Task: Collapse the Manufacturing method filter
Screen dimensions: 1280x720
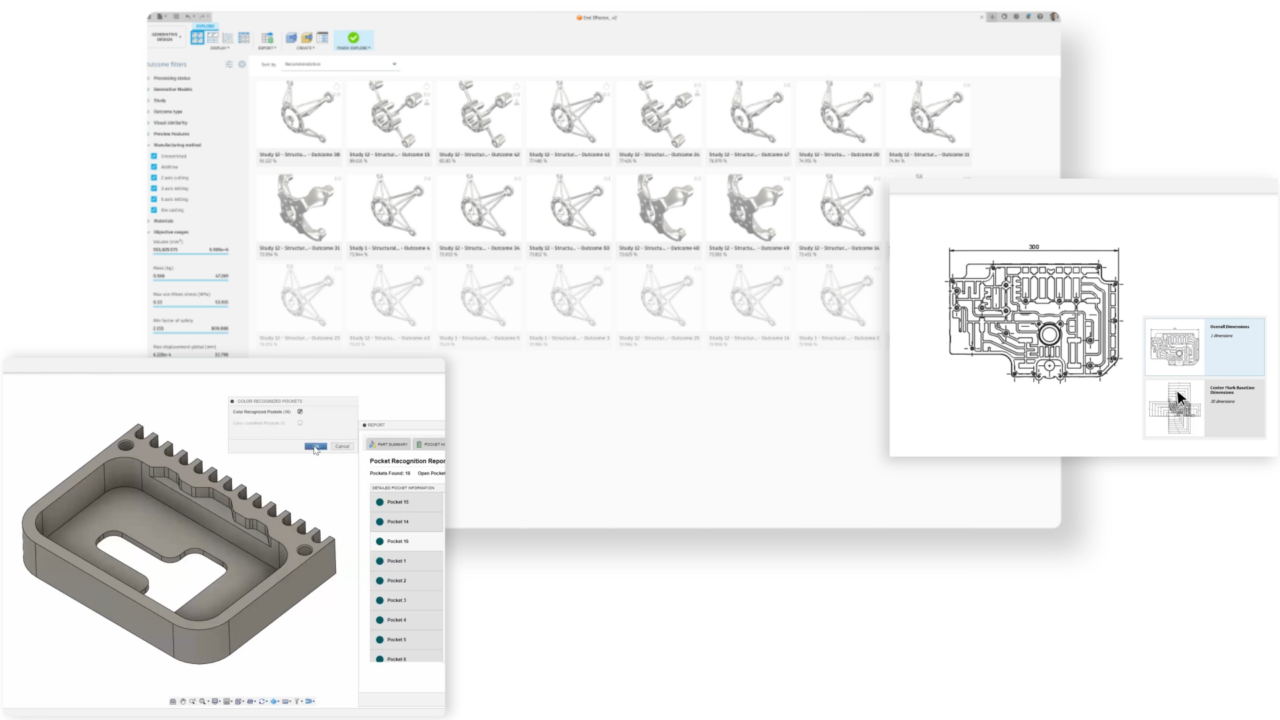Action: pyautogui.click(x=176, y=145)
